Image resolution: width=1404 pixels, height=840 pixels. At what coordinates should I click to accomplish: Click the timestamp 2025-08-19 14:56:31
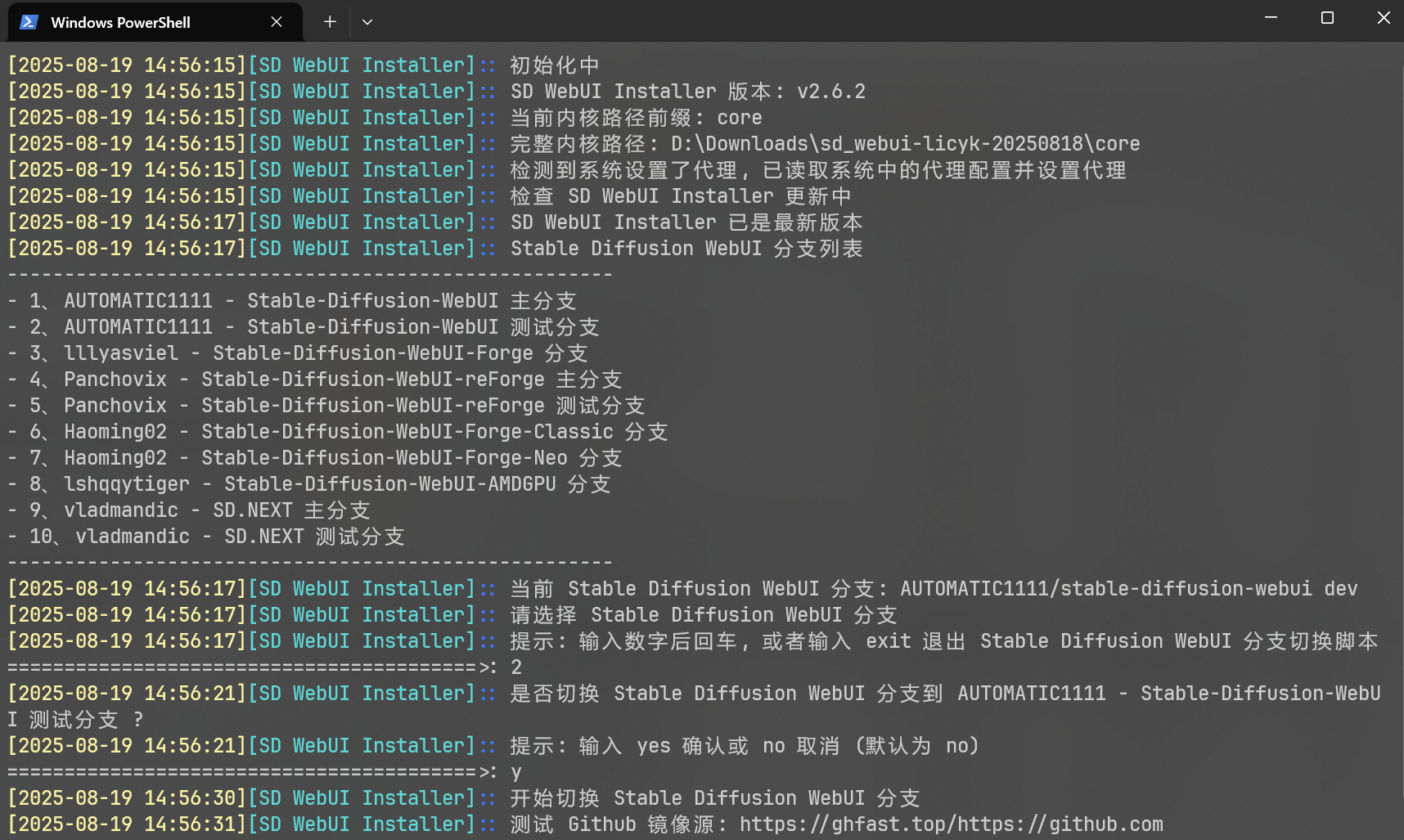(127, 824)
